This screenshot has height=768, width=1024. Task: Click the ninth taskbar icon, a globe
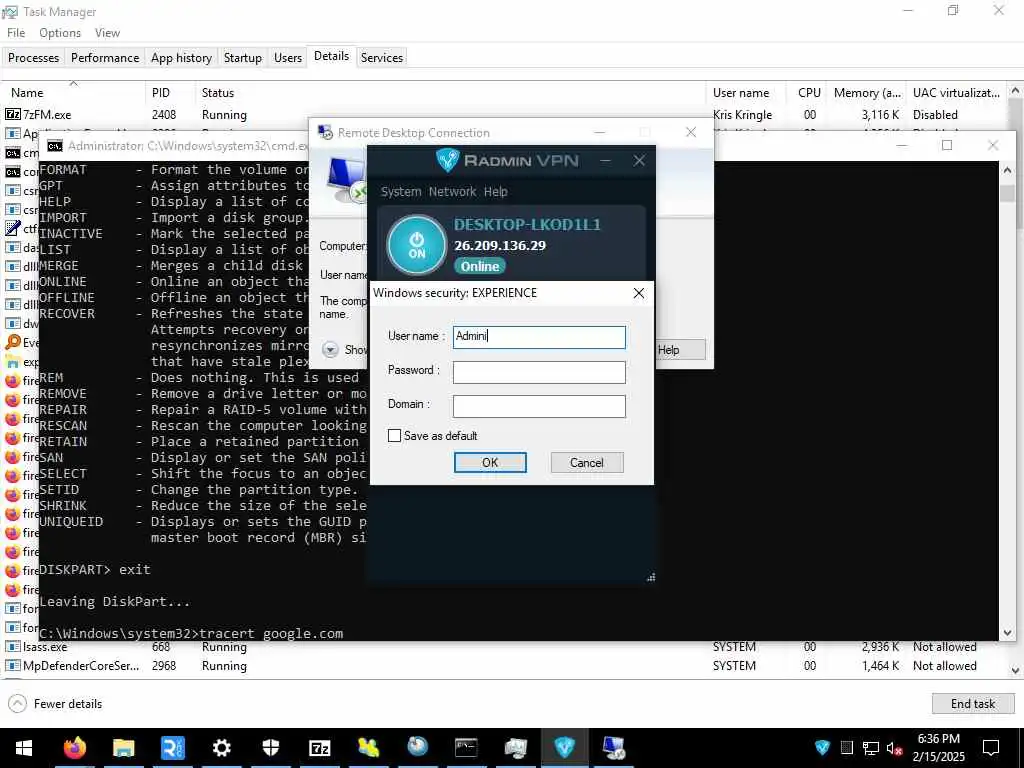pyautogui.click(x=417, y=747)
